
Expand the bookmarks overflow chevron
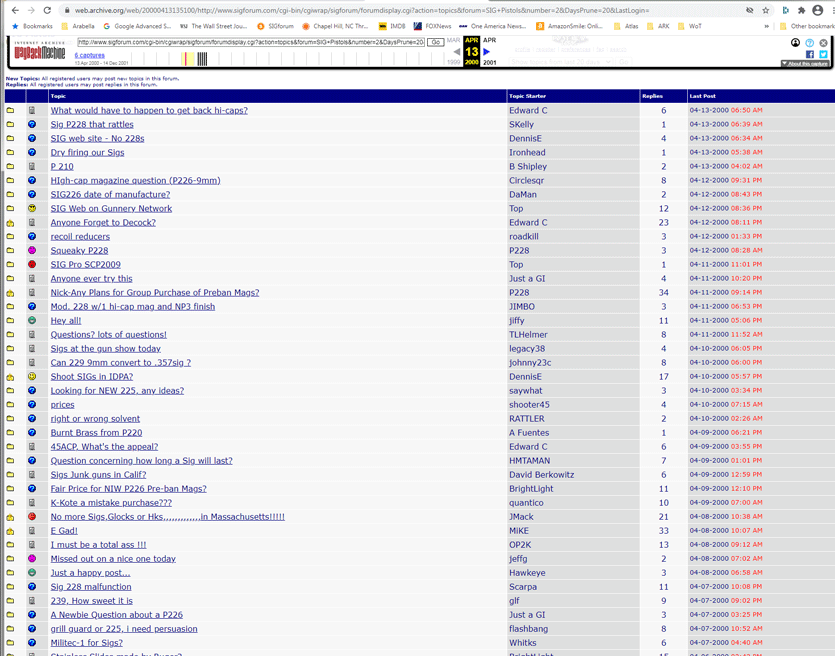pyautogui.click(x=766, y=26)
